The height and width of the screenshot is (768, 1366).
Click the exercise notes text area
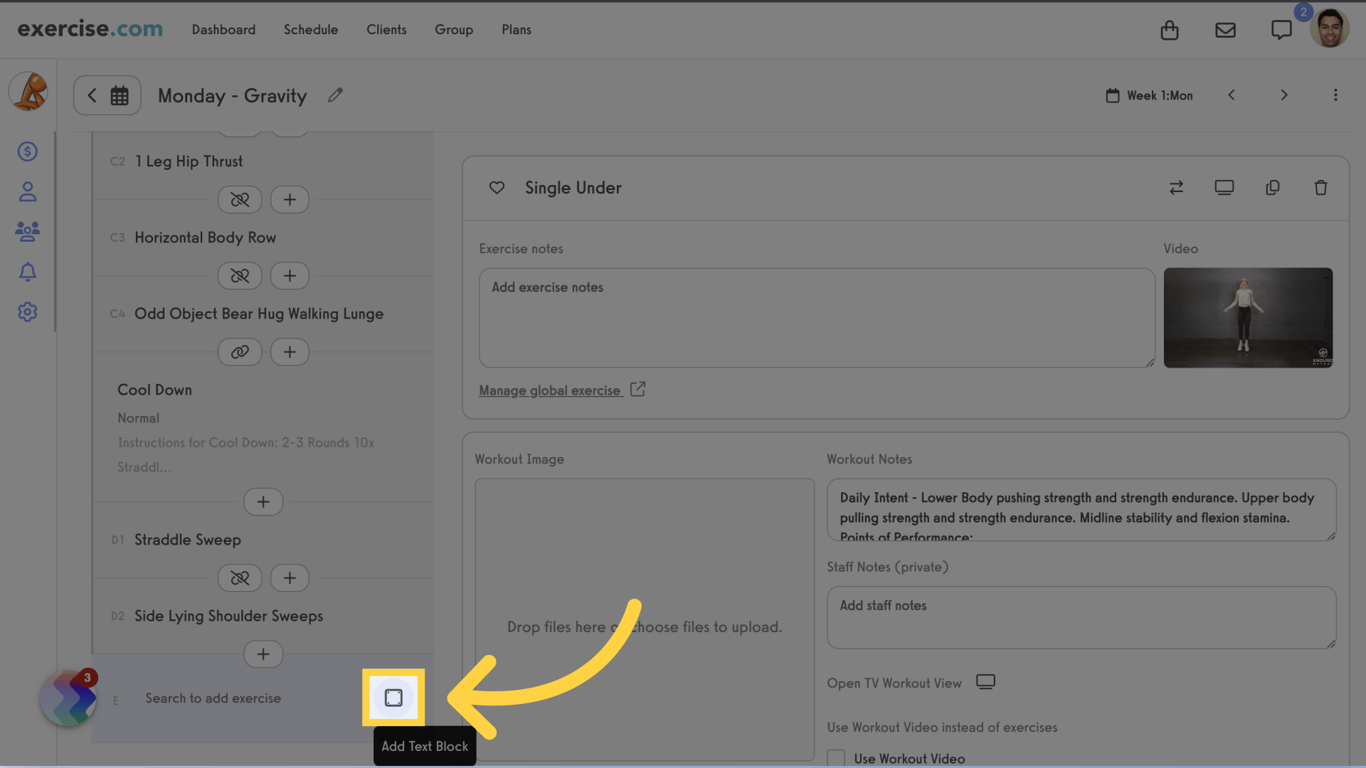[817, 318]
